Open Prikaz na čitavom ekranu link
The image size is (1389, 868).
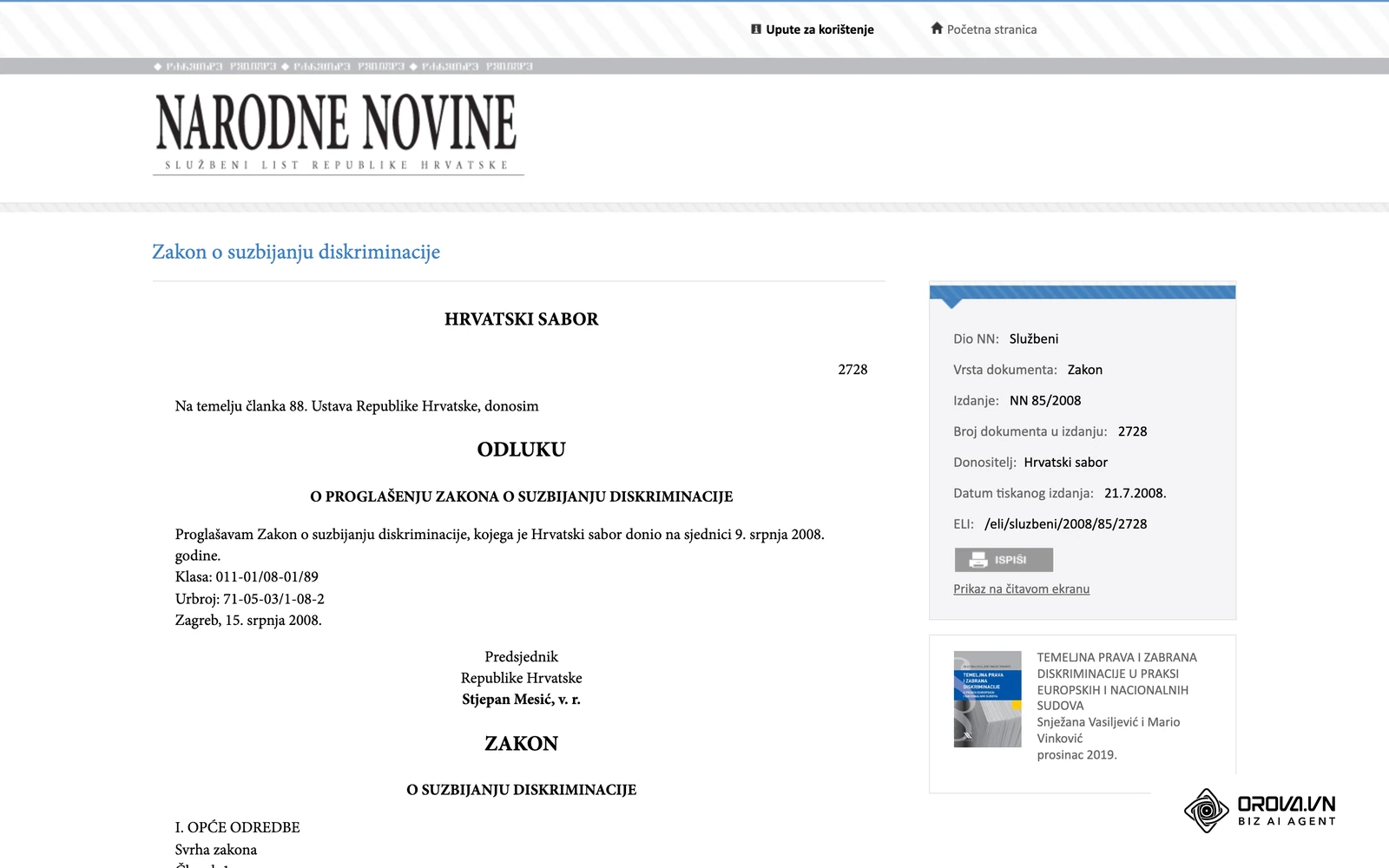coord(1021,589)
